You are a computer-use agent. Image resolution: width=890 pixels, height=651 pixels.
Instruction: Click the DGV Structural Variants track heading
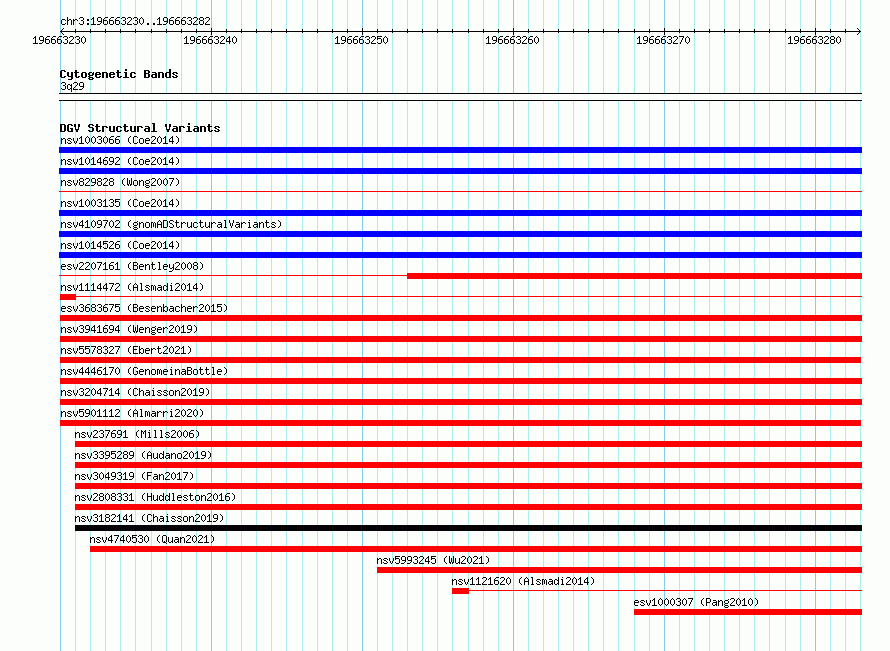140,128
